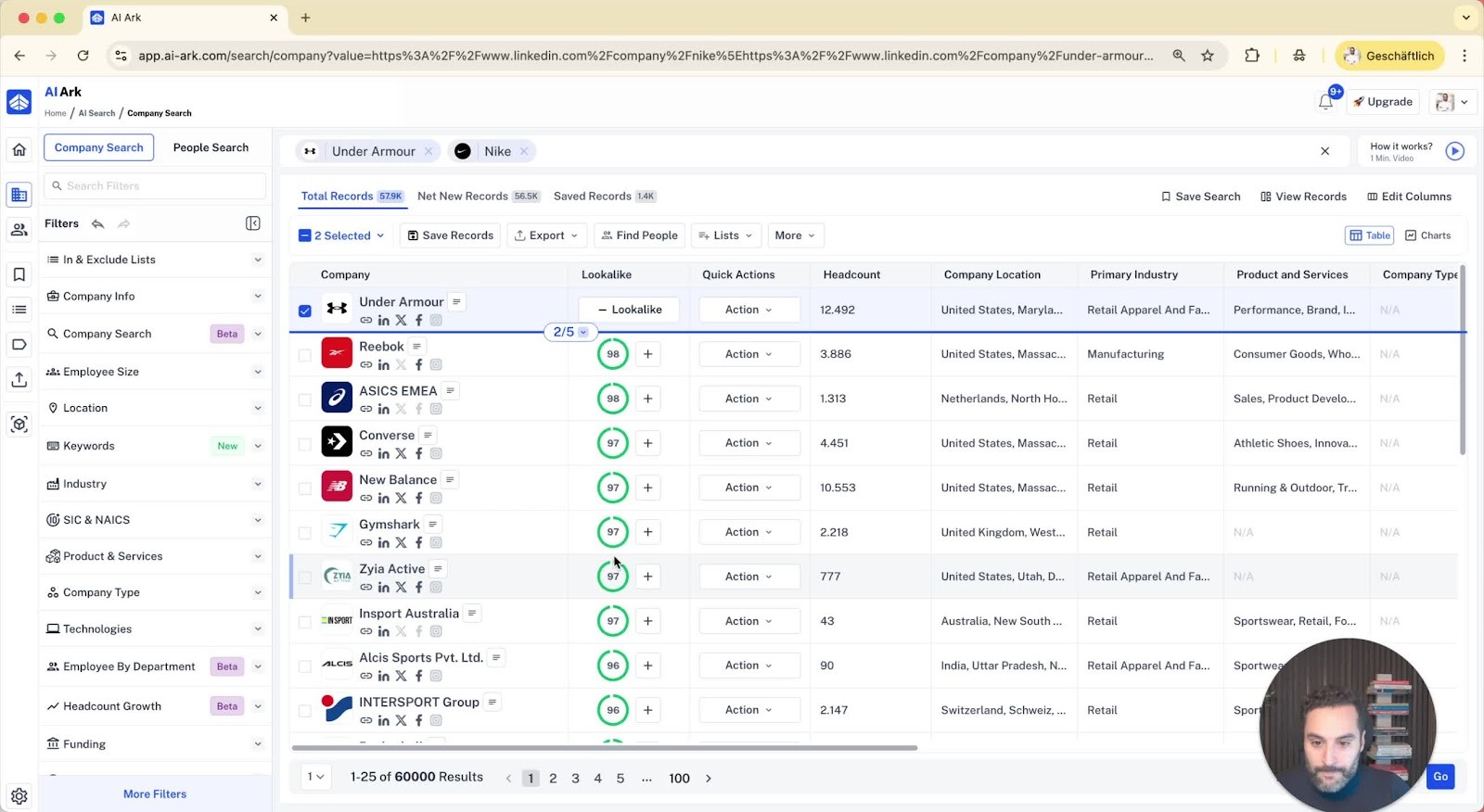1484x812 pixels.
Task: Uncheck the Under Armour row checkbox
Action: point(305,311)
